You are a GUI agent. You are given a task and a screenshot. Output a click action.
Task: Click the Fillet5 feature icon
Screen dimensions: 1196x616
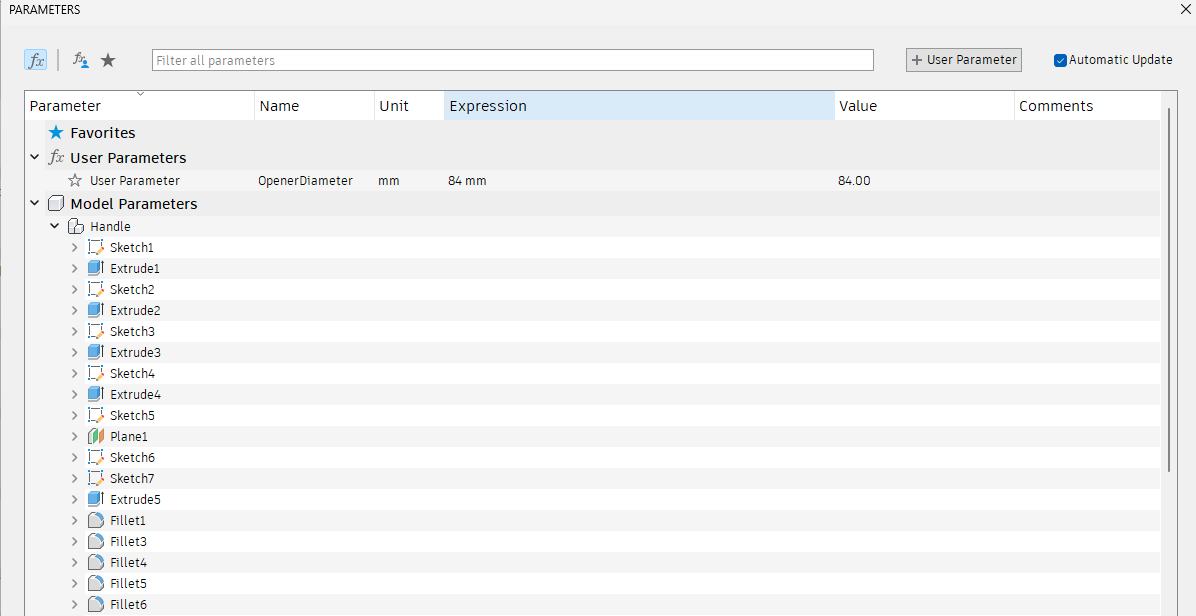coord(95,583)
